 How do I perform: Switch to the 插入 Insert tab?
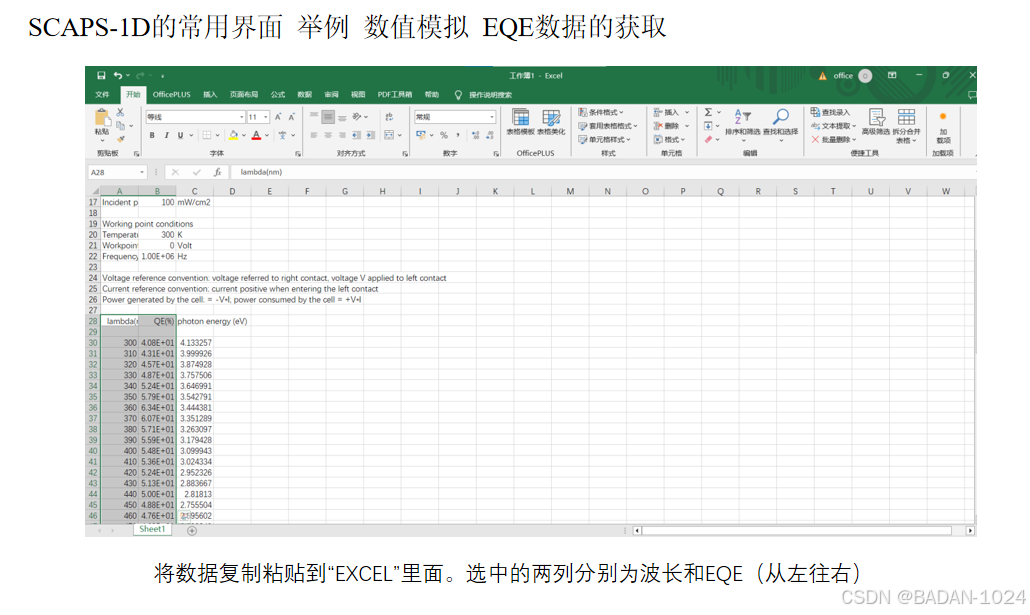[210, 95]
